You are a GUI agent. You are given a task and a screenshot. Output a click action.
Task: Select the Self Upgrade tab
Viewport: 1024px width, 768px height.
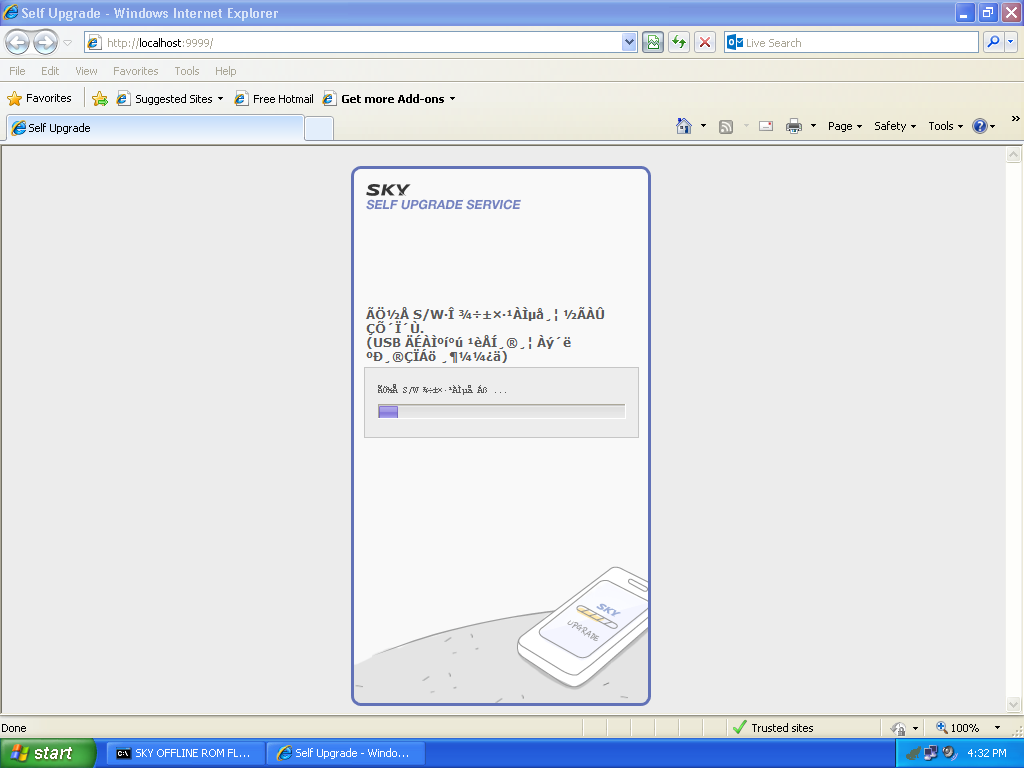(x=155, y=128)
